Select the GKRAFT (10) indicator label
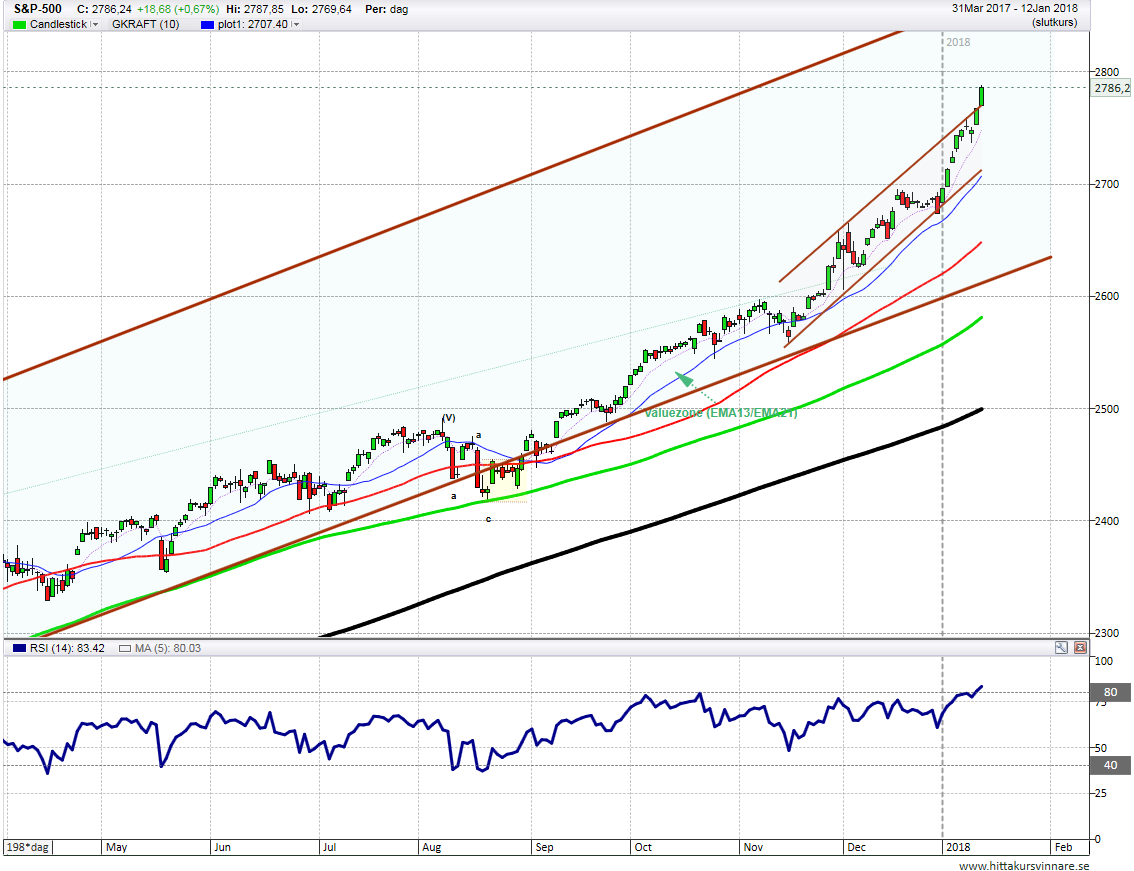Viewport: 1134px width, 871px height. click(145, 25)
